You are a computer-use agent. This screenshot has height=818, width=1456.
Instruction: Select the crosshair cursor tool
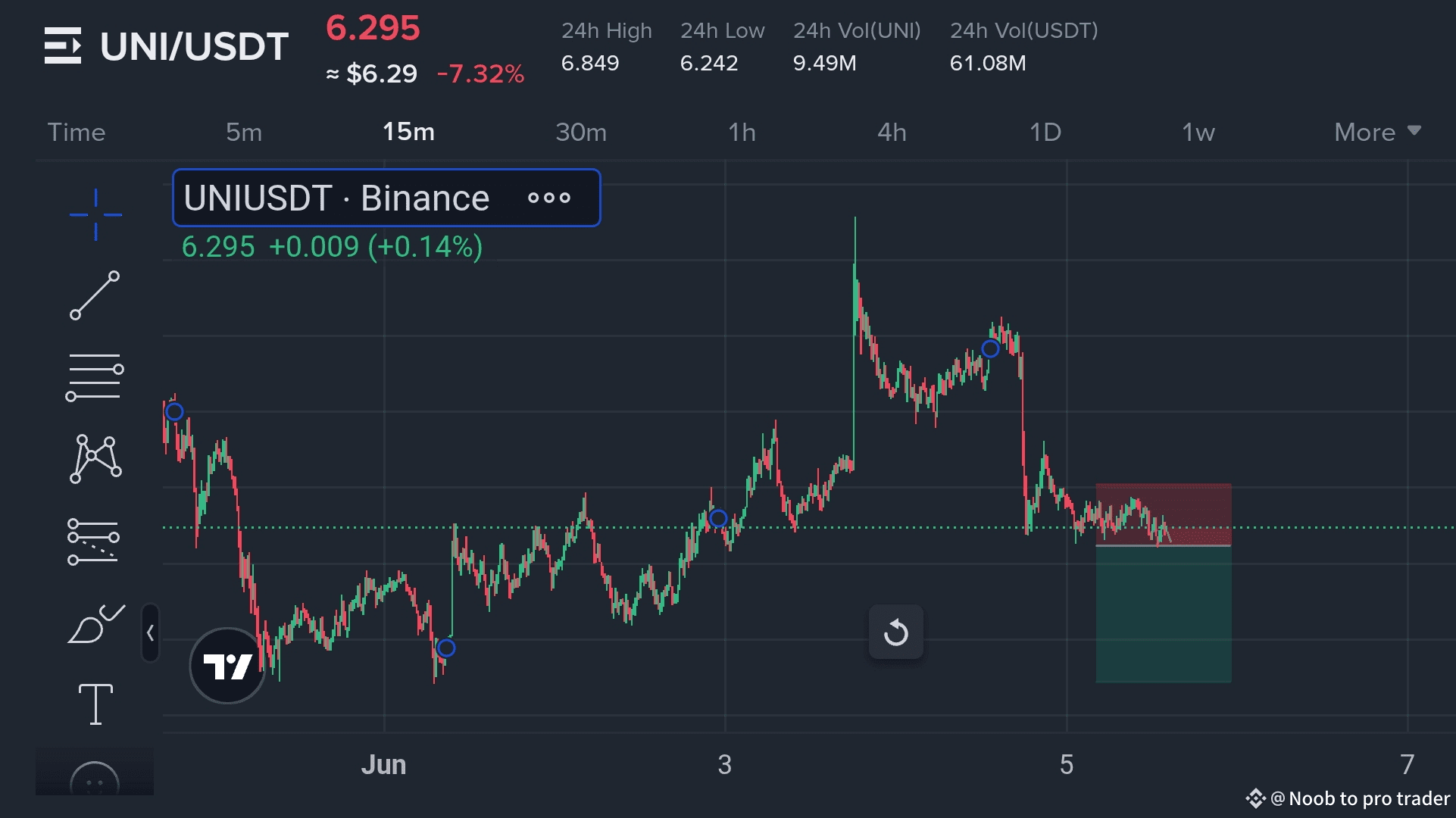point(95,215)
